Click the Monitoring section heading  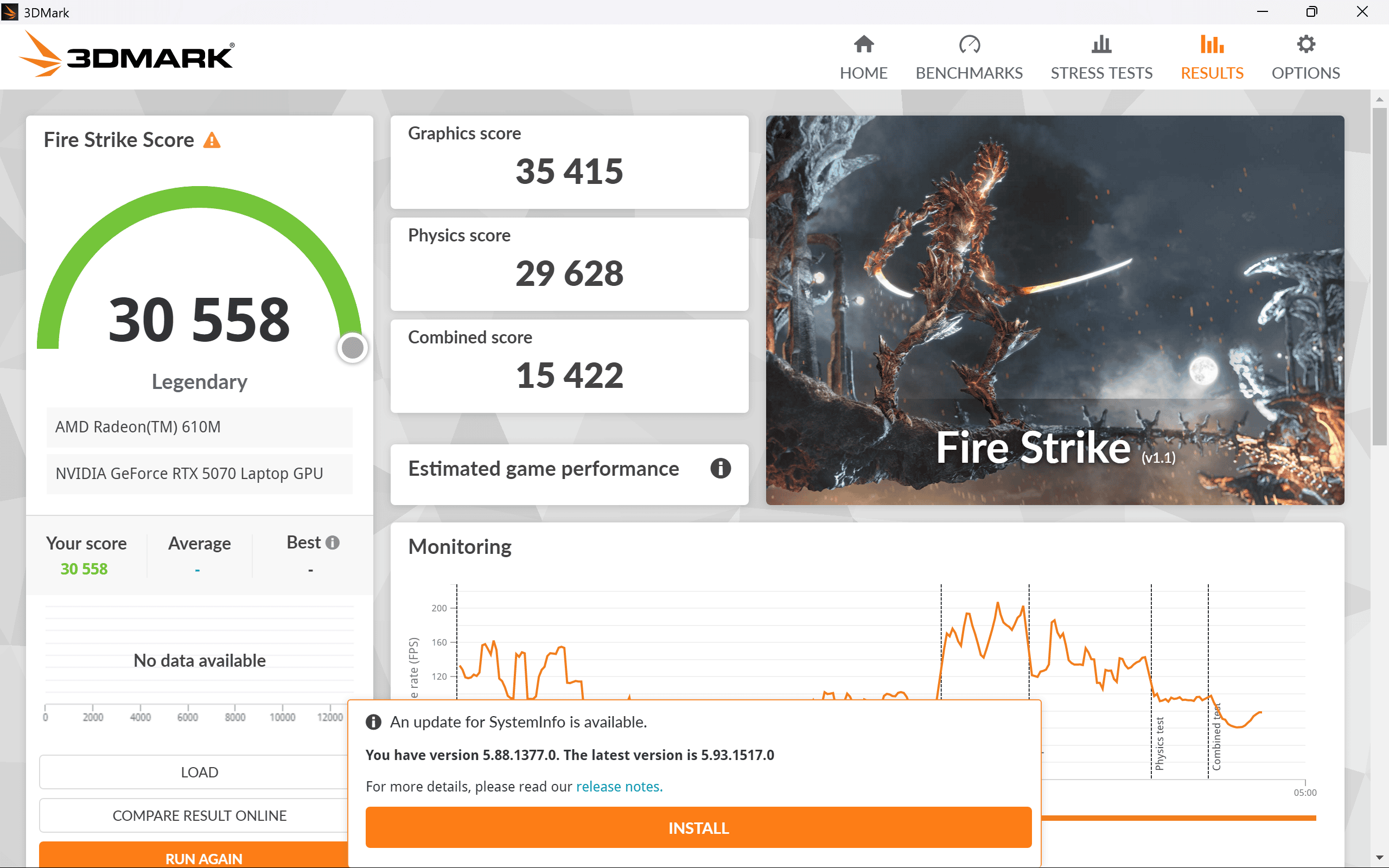[459, 546]
